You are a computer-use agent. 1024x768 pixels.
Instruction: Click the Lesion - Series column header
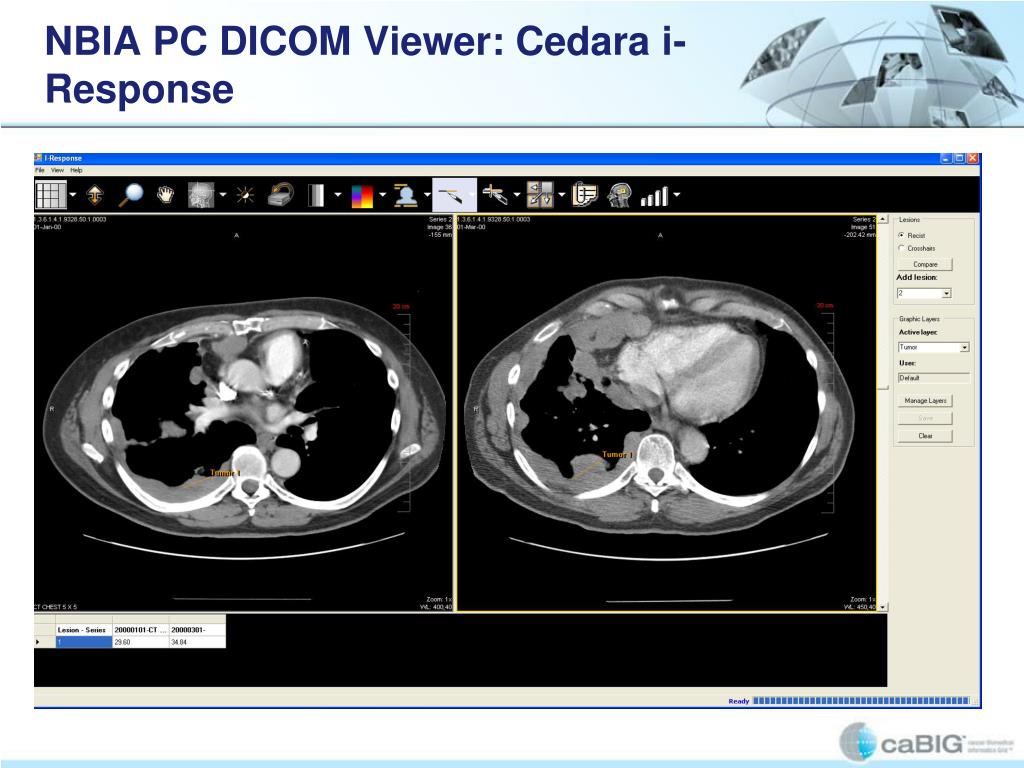coord(84,630)
